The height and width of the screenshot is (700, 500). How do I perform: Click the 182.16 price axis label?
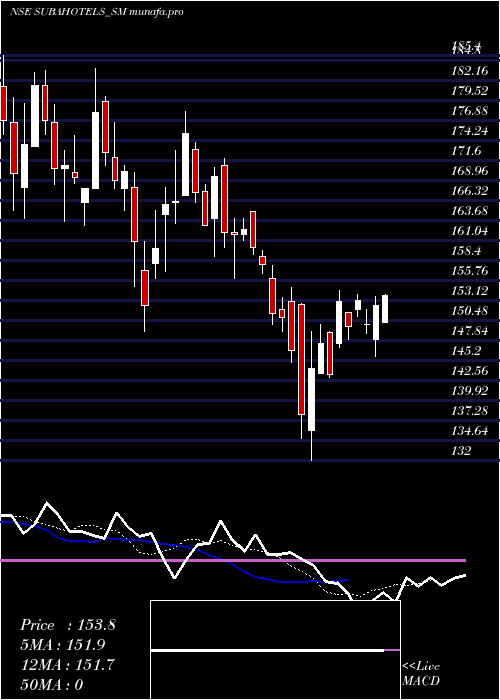(x=470, y=71)
